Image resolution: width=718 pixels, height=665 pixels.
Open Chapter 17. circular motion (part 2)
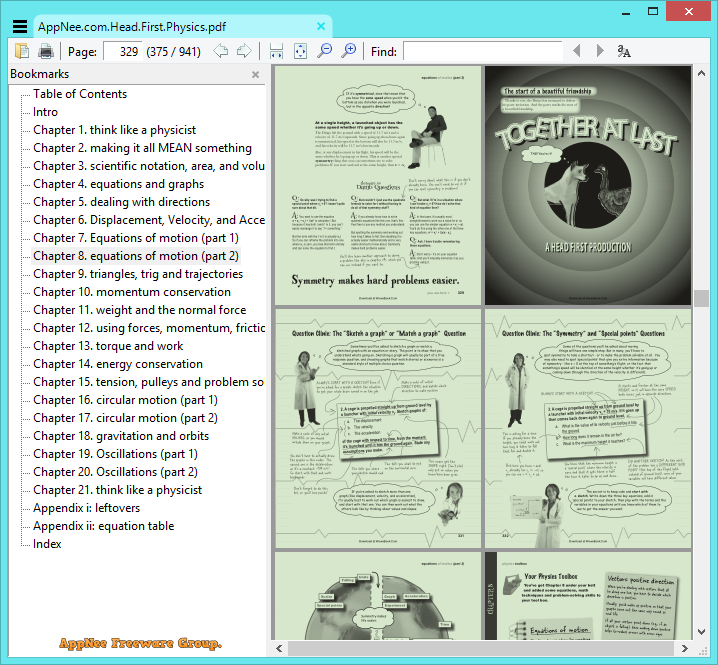[x=125, y=418]
